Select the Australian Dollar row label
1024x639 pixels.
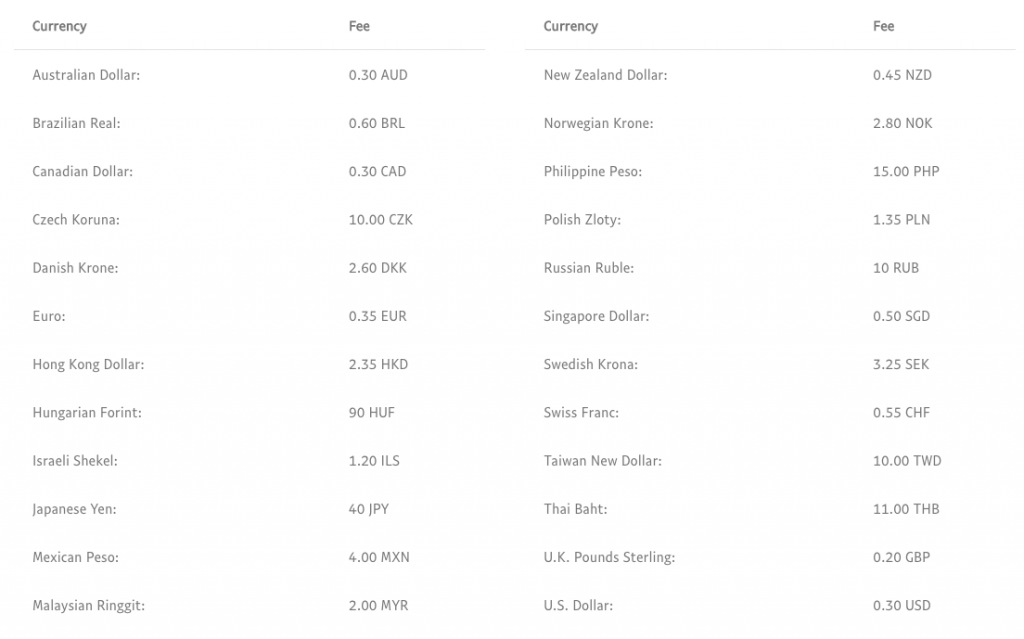[x=86, y=75]
